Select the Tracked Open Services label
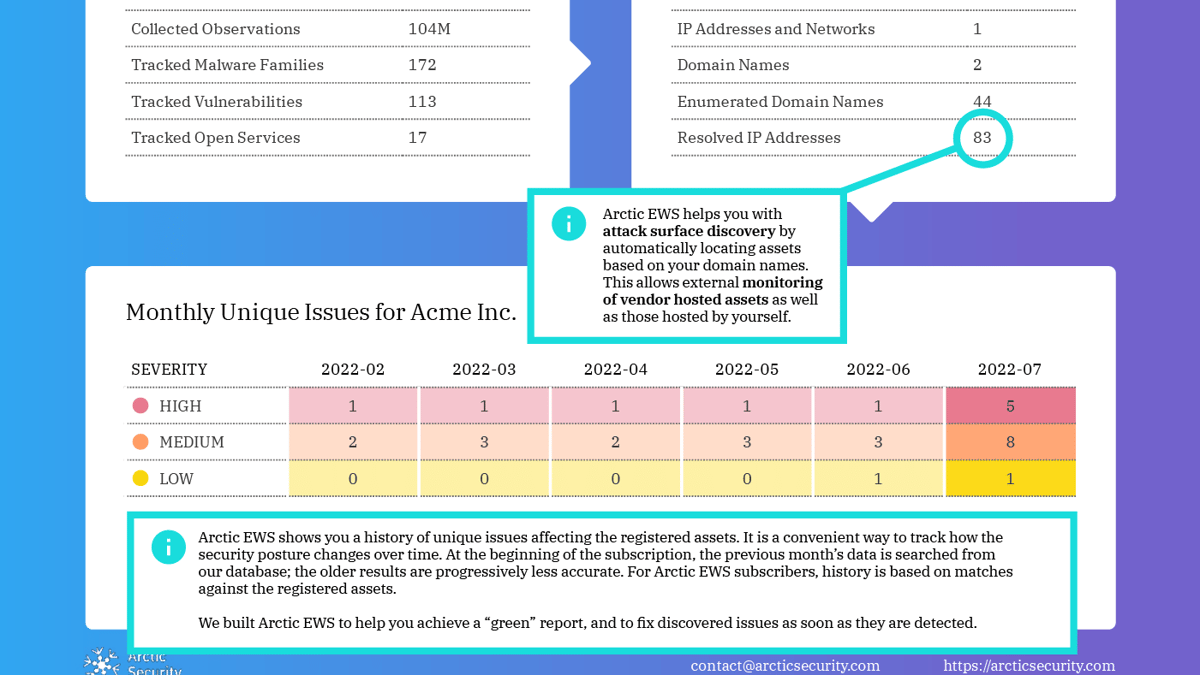The width and height of the screenshot is (1200, 675). point(216,138)
